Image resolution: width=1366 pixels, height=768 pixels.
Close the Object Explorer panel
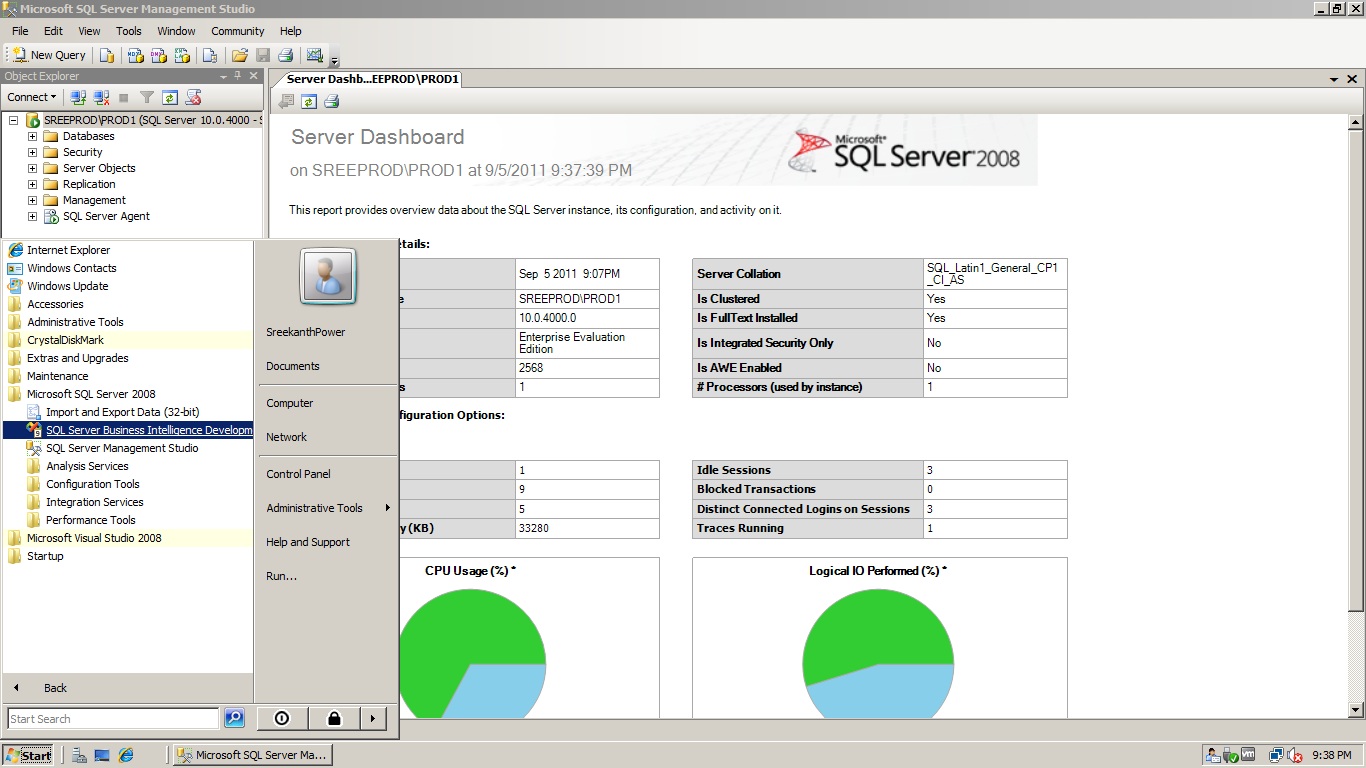(254, 76)
